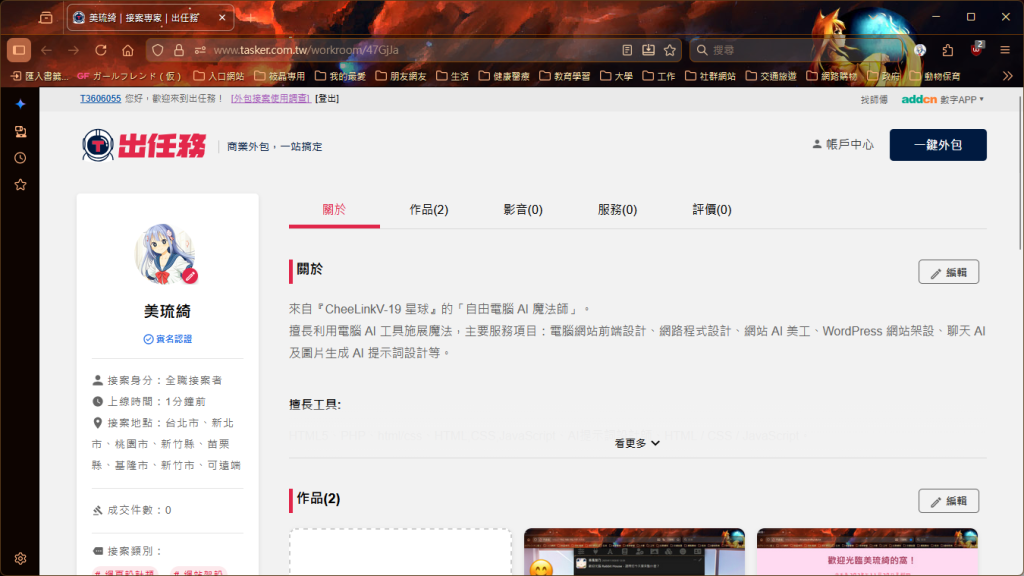Screen dimensions: 1024x576
Task: Click the 一鍵外包 button
Action: point(937,145)
